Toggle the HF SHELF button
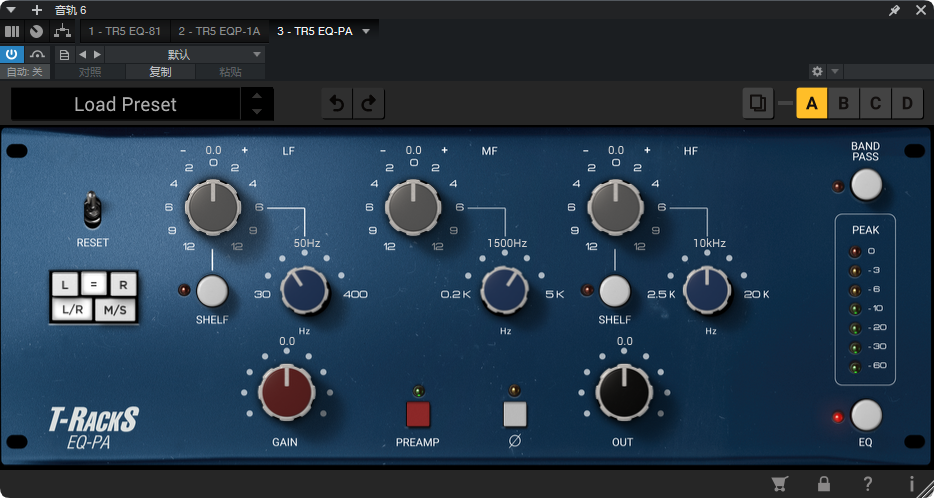The height and width of the screenshot is (498, 934). coord(615,291)
